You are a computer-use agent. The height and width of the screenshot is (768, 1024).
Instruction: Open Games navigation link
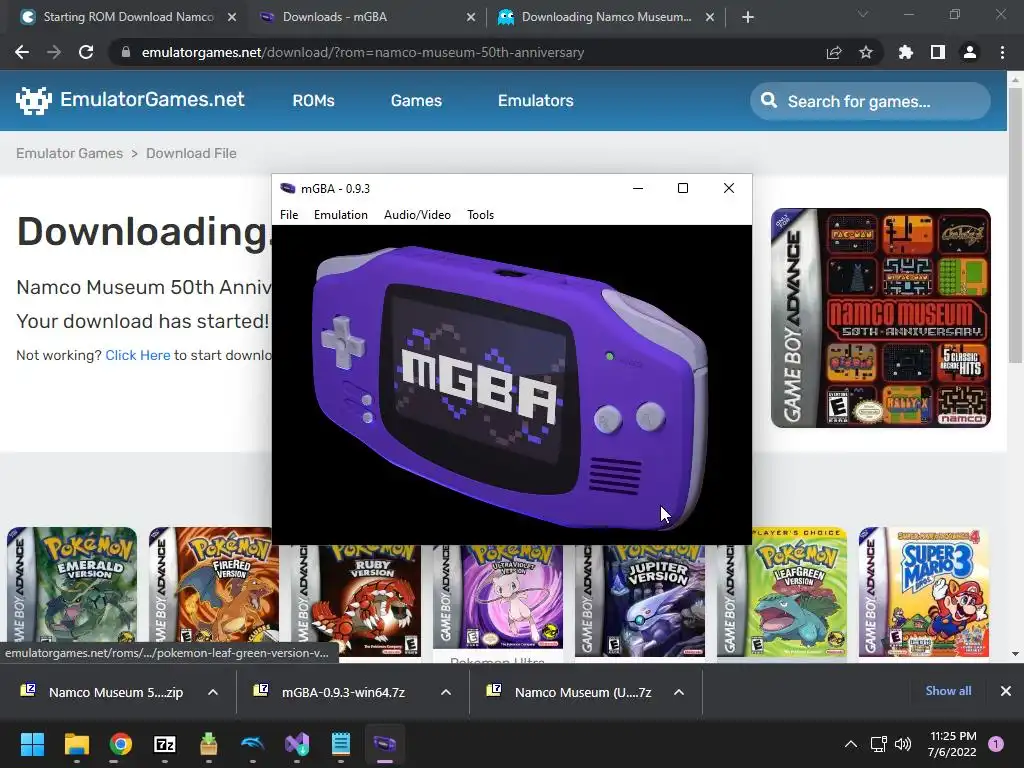tap(416, 101)
